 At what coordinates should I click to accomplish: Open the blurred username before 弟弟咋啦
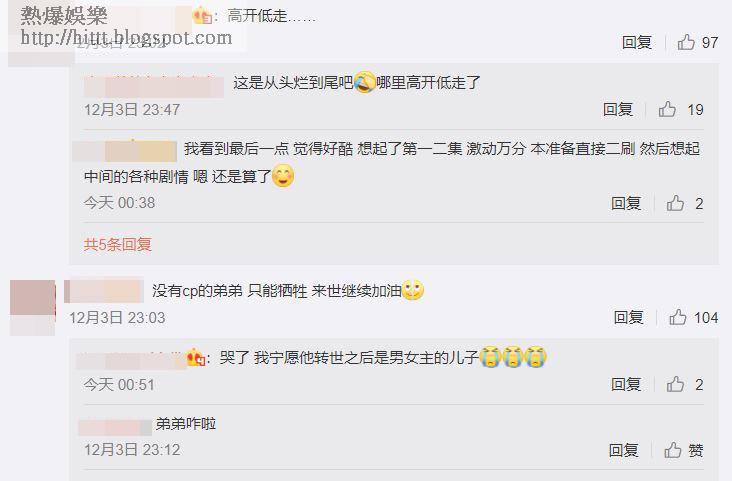[x=115, y=427]
